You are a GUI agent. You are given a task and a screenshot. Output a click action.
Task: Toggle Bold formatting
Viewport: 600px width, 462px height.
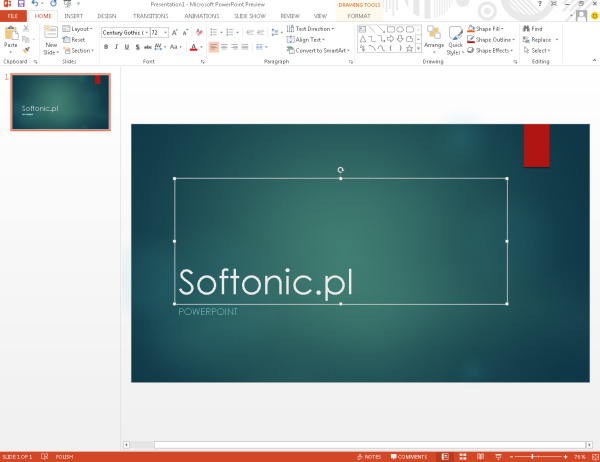[106, 47]
